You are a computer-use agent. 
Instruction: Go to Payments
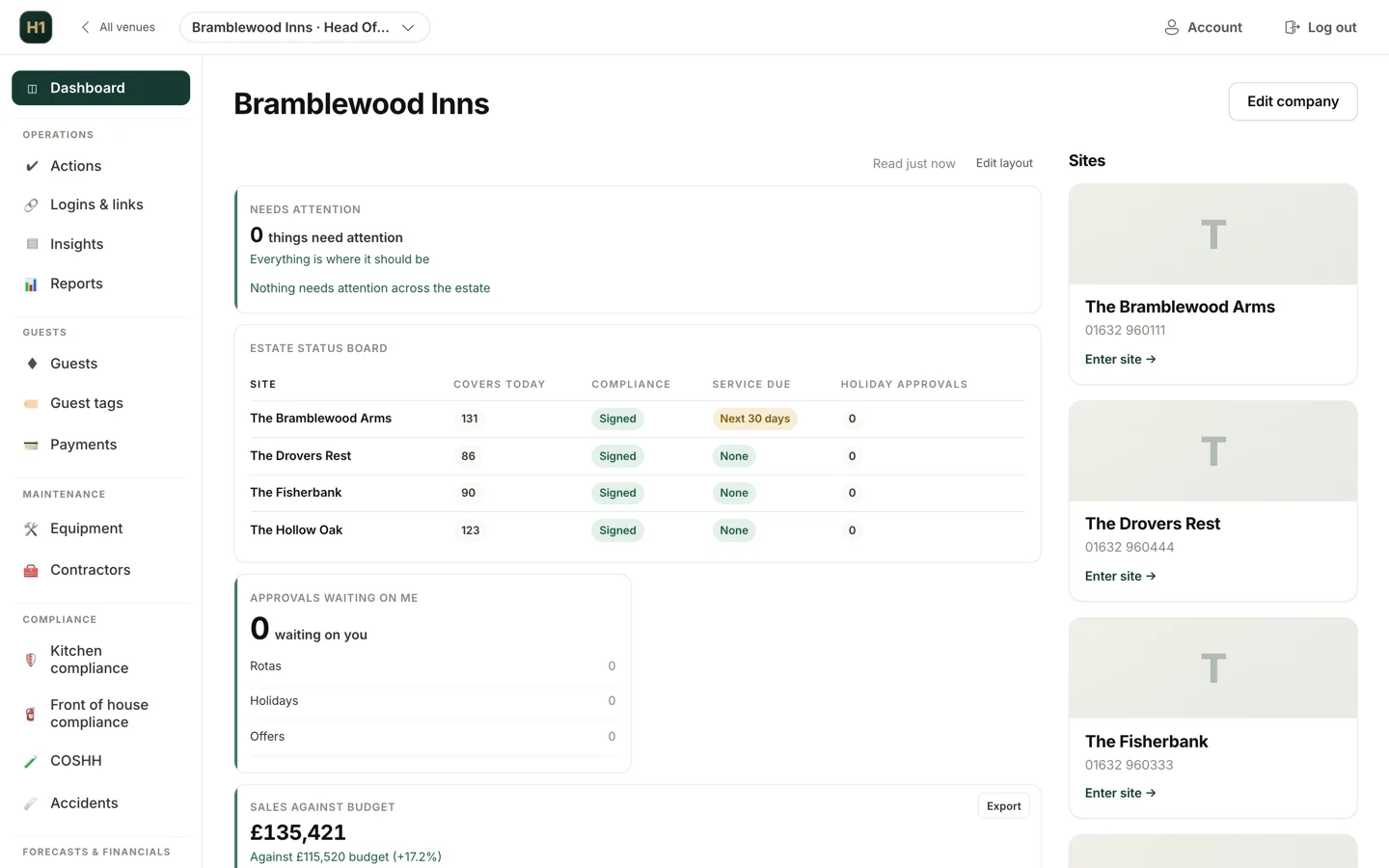click(100, 445)
